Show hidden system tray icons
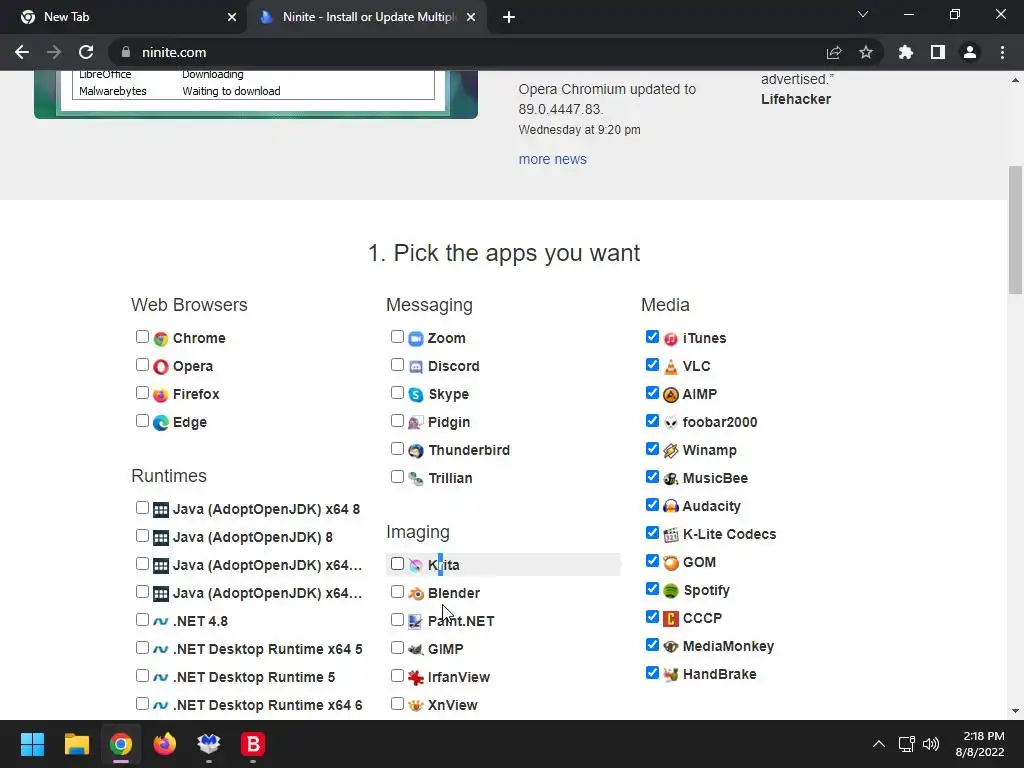This screenshot has width=1024, height=768. (x=879, y=744)
